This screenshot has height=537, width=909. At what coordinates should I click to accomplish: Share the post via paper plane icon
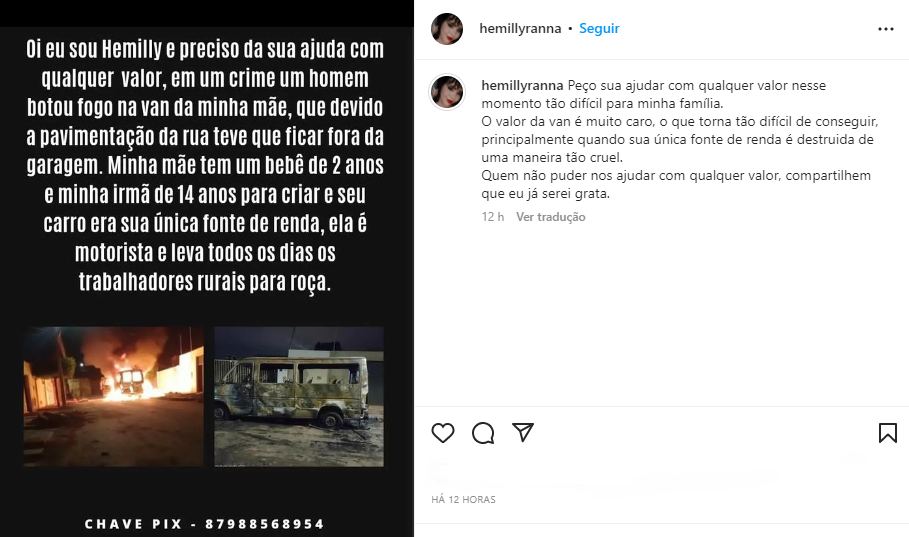coord(523,432)
